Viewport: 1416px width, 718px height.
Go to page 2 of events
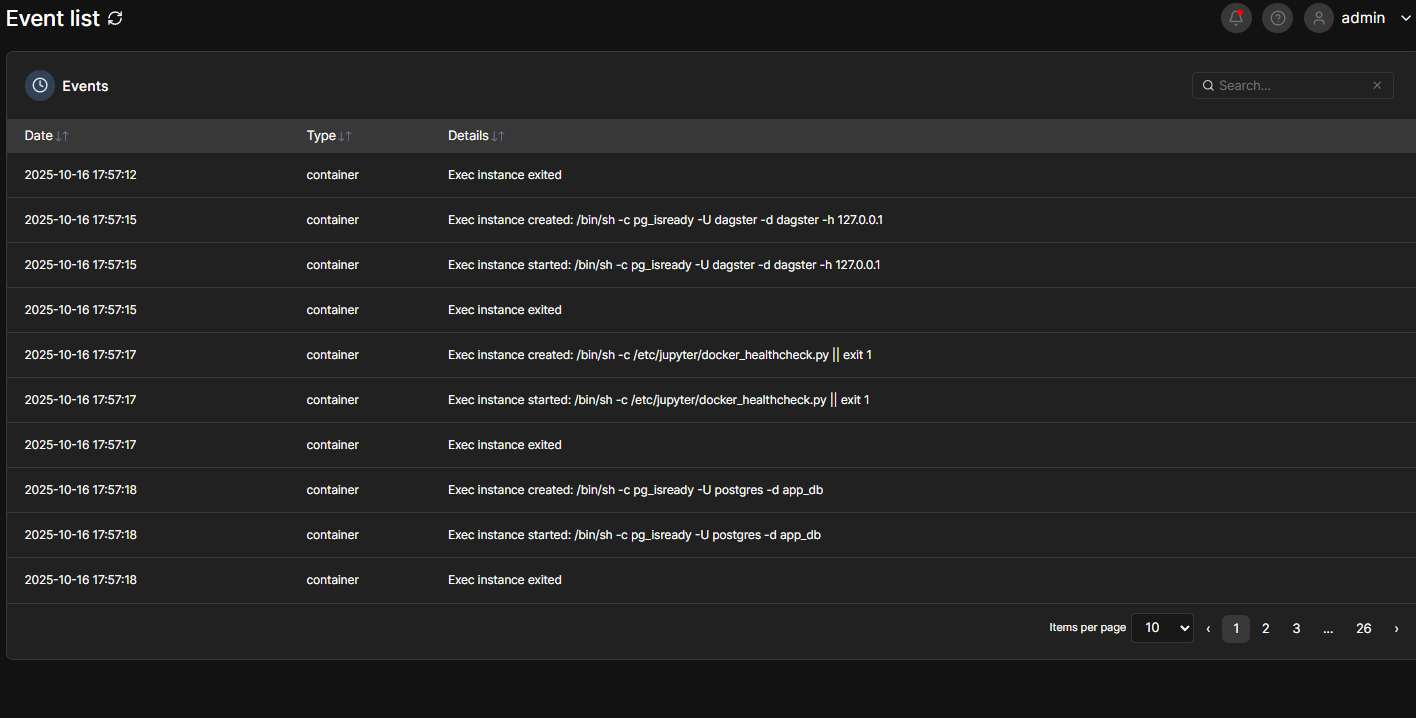[x=1266, y=628]
